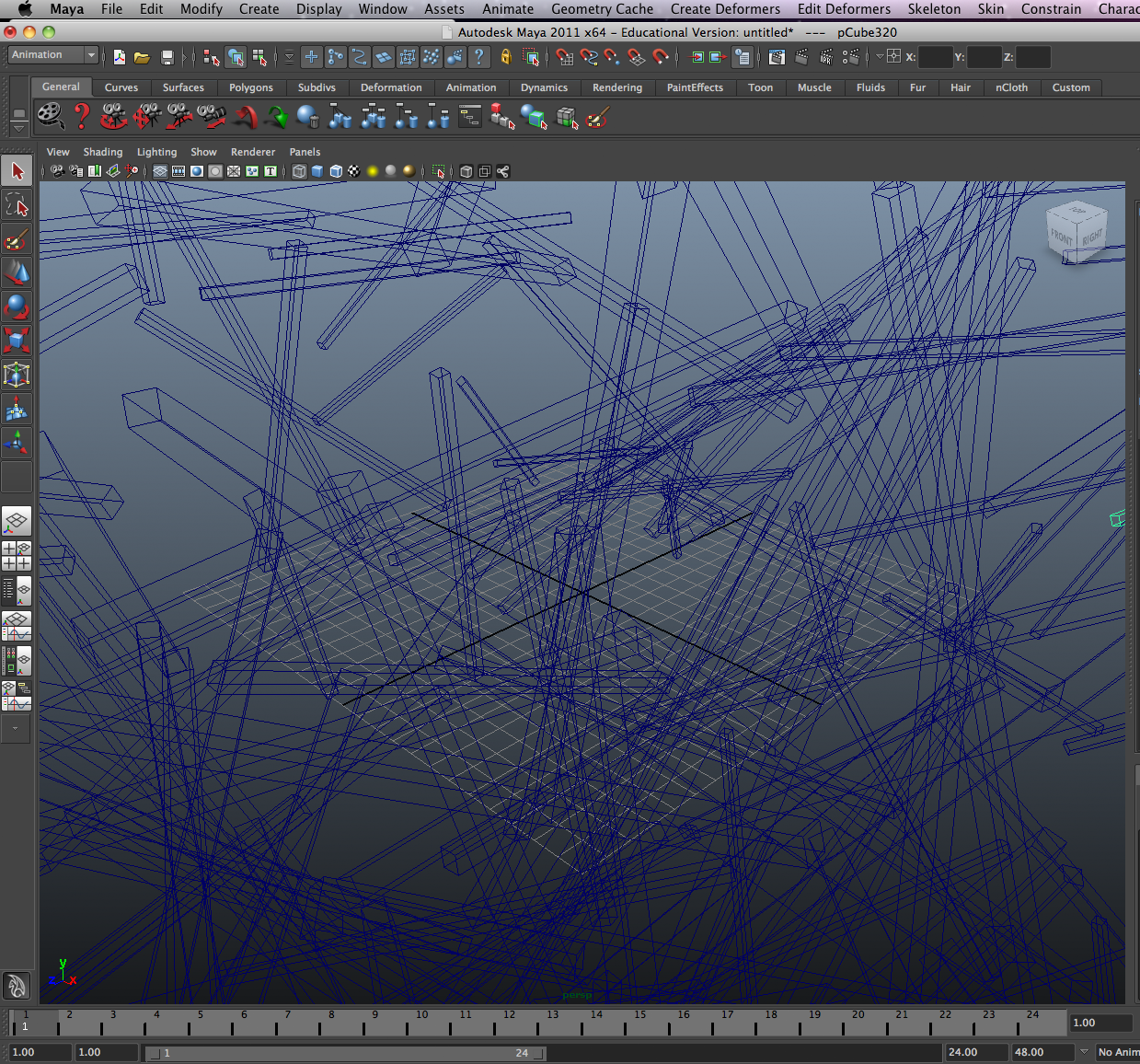The width and height of the screenshot is (1140, 1064).
Task: Choose the Lasso select tool
Action: [17, 204]
